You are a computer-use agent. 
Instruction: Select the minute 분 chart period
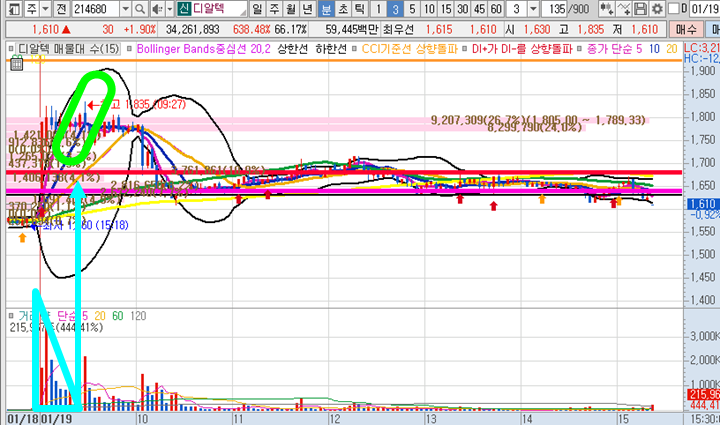click(x=326, y=9)
